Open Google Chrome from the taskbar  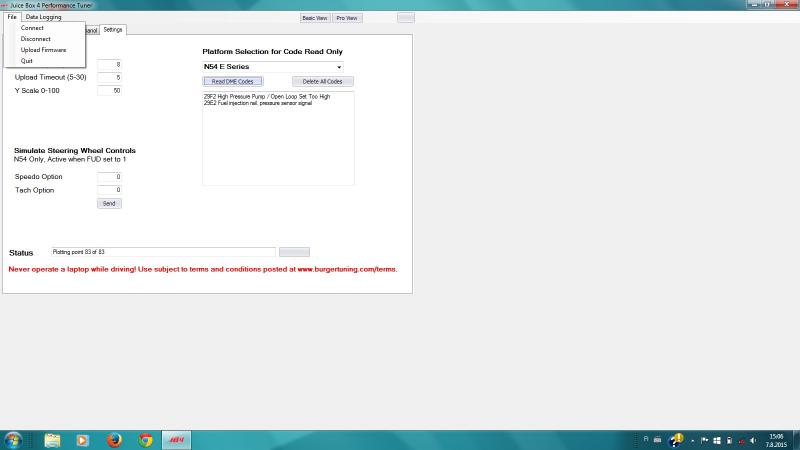coord(145,440)
